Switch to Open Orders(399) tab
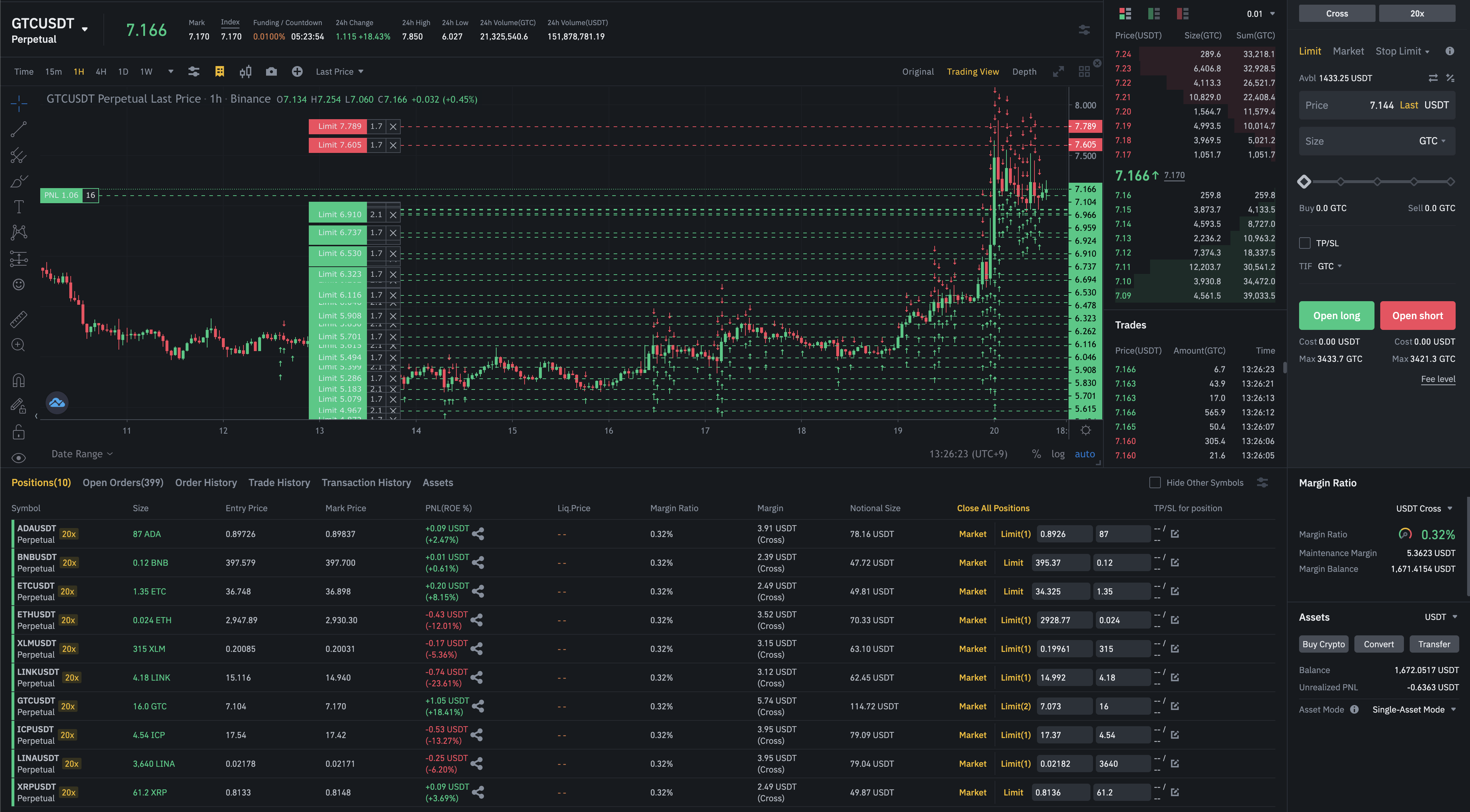Viewport: 1470px width, 812px height. coord(123,483)
